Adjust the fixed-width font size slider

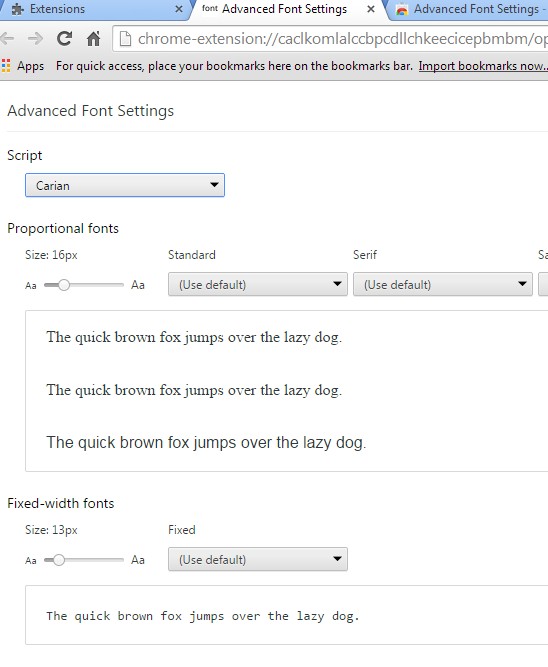pos(59,560)
